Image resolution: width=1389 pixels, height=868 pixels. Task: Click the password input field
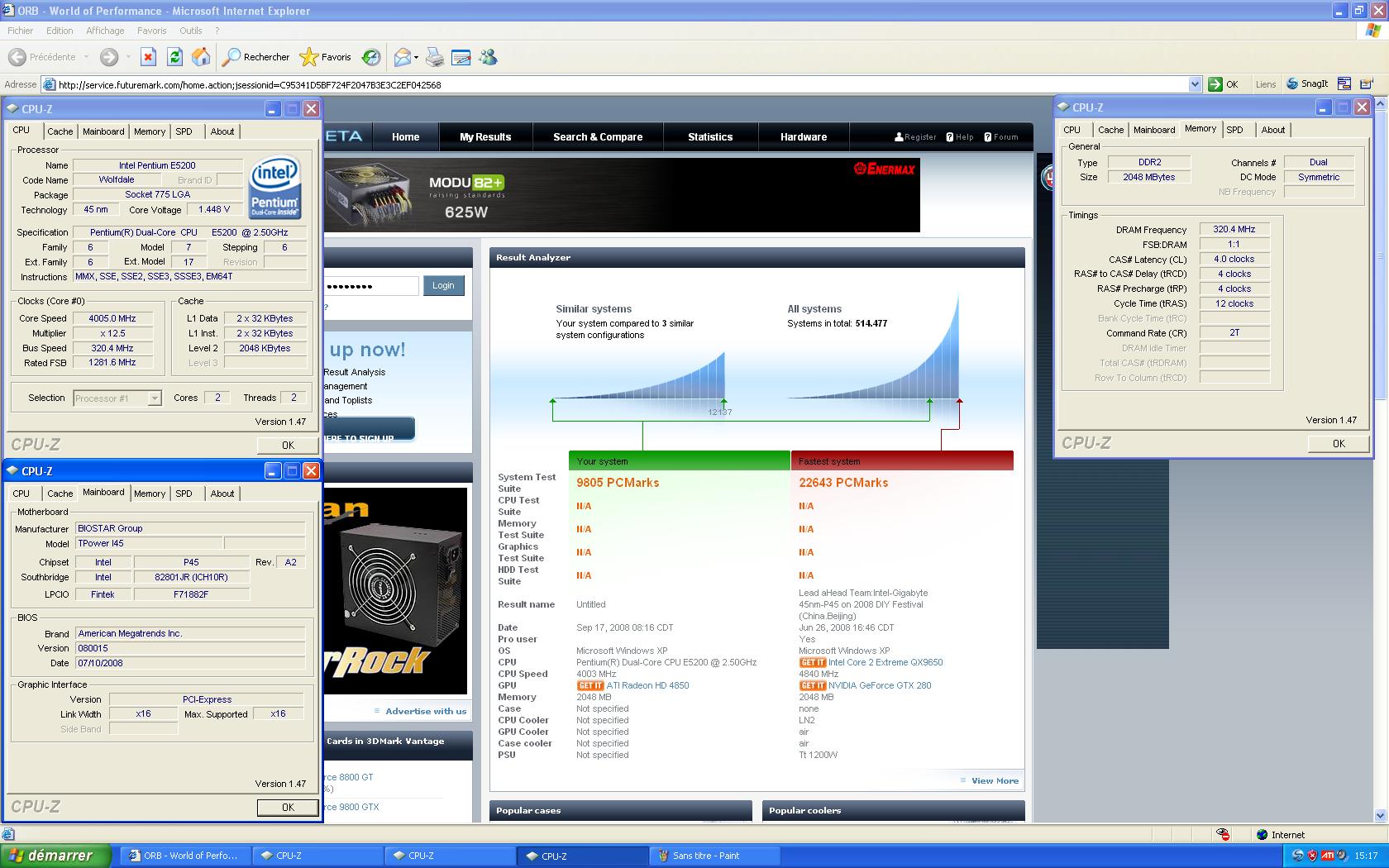click(371, 286)
